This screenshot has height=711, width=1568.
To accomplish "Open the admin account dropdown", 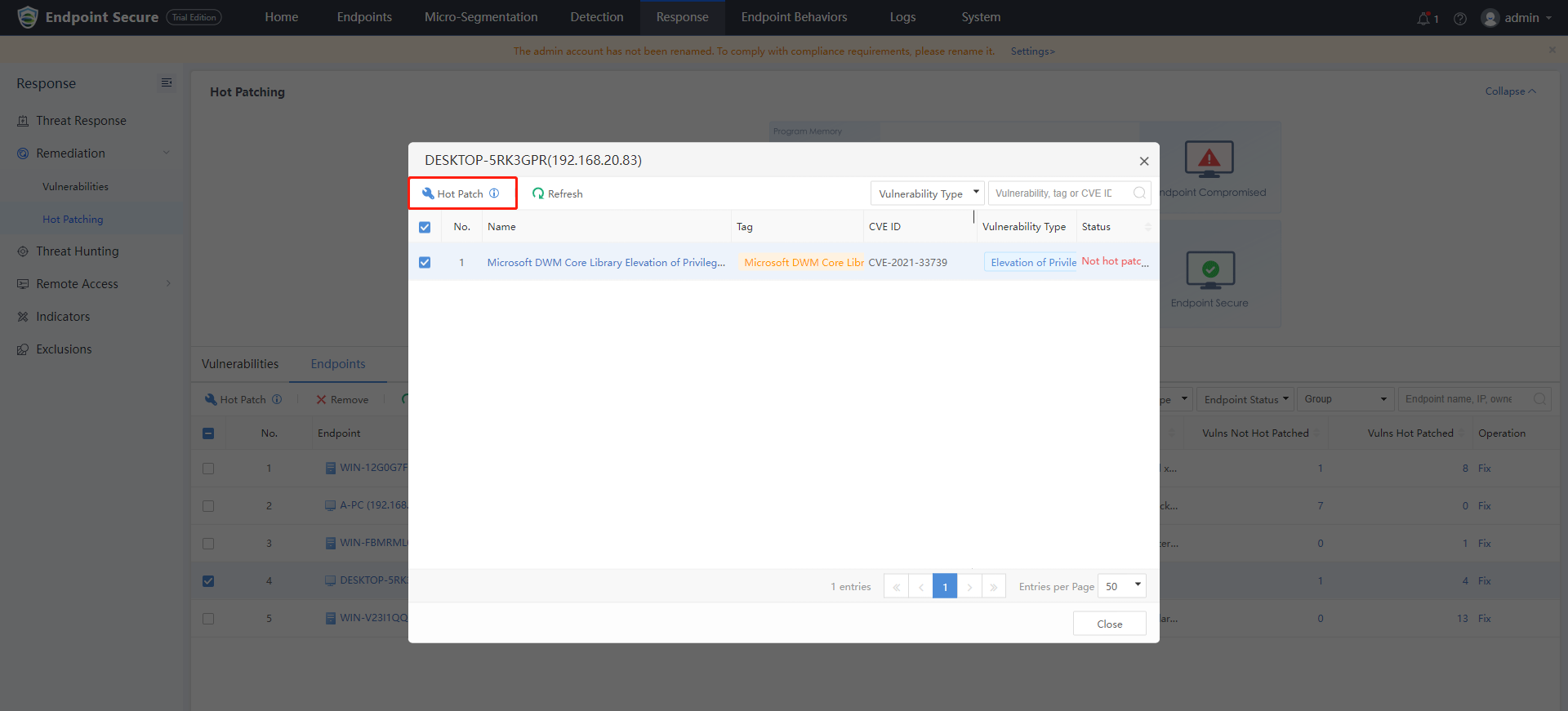I will click(1519, 18).
